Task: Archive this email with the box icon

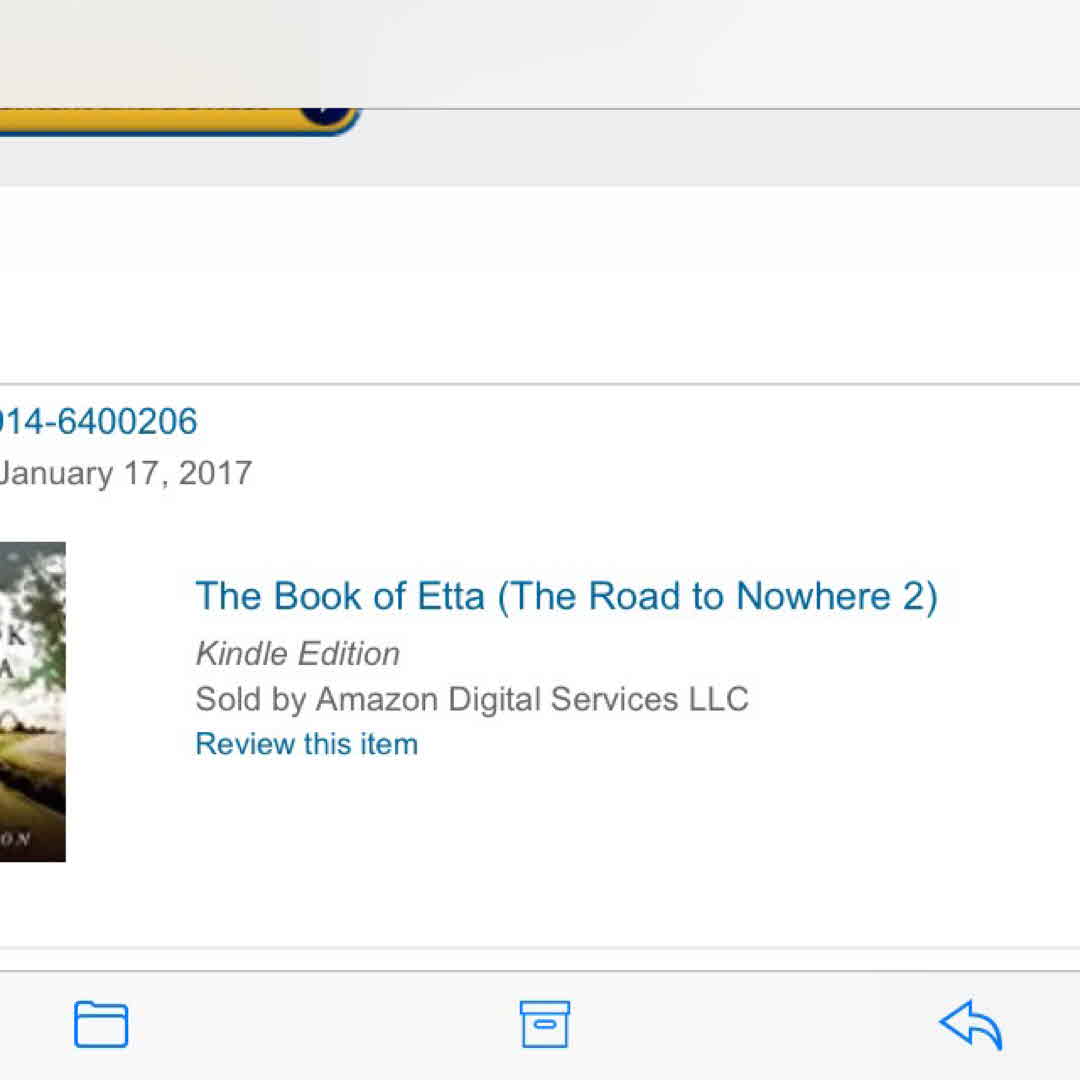Action: [545, 1024]
